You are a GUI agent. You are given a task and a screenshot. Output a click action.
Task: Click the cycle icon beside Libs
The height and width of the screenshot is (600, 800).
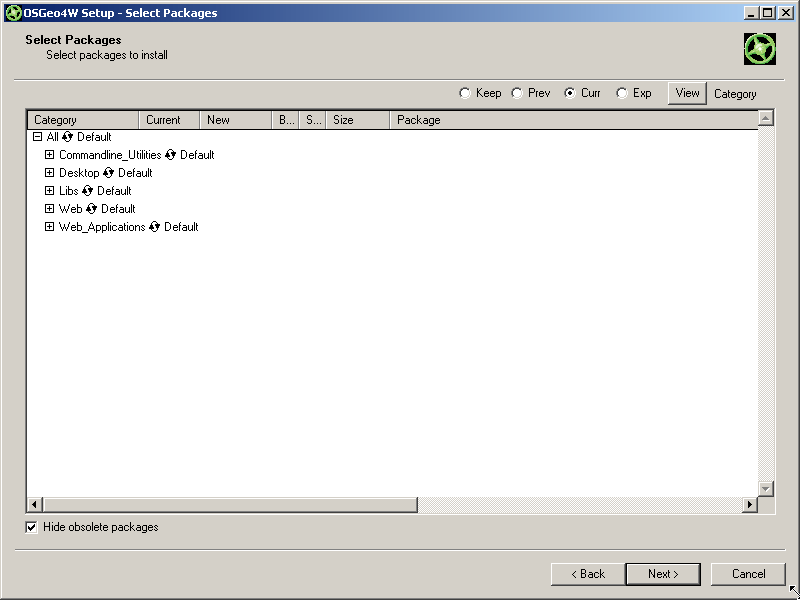(x=87, y=191)
